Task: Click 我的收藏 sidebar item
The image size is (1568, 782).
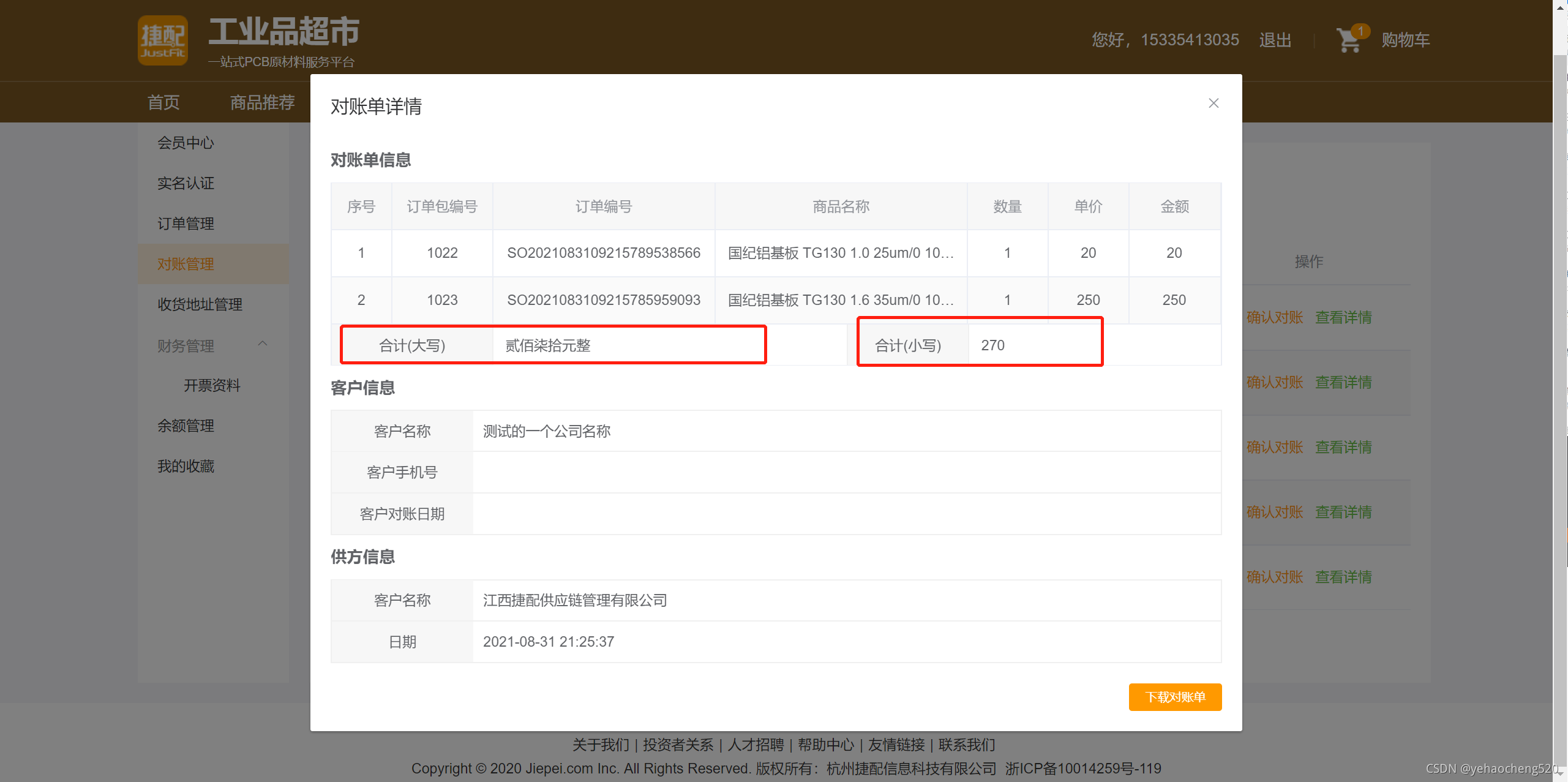Action: (x=186, y=466)
